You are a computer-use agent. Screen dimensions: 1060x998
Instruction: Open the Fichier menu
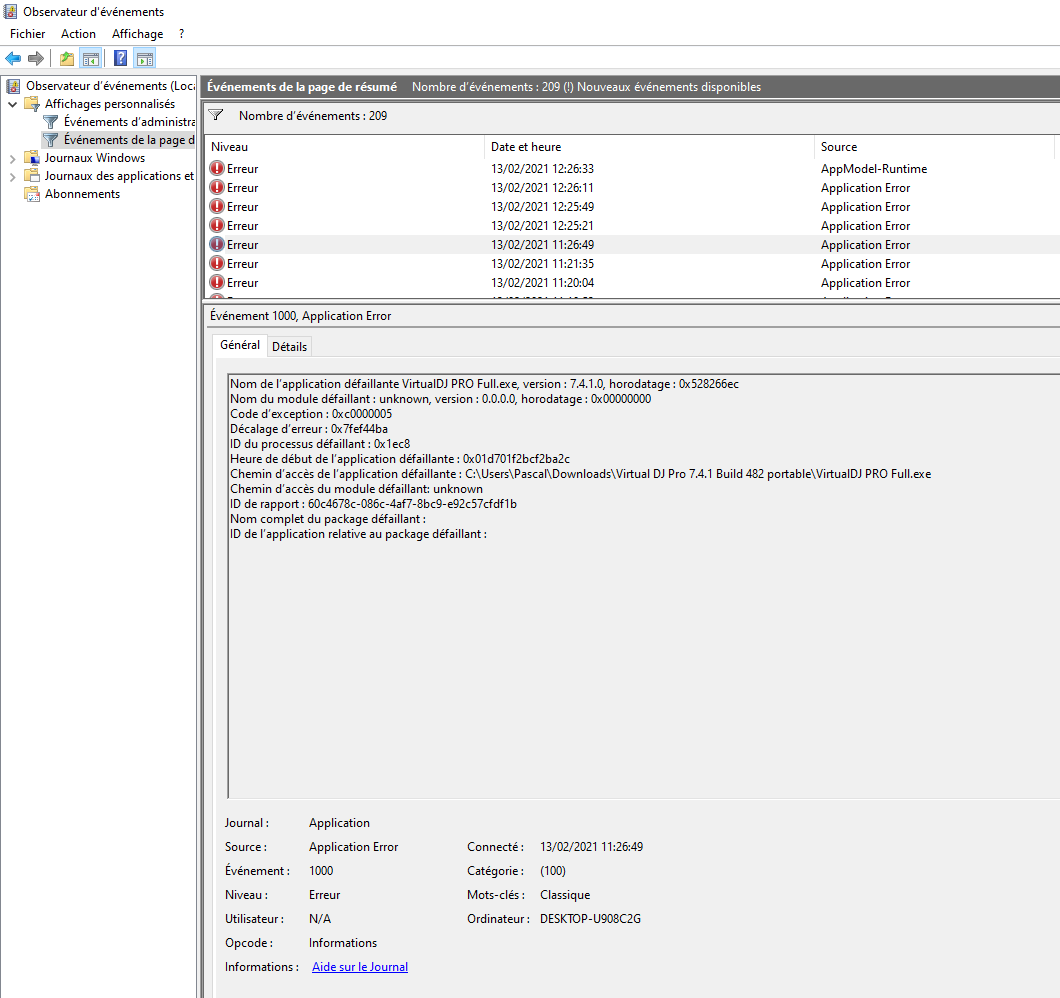pos(28,34)
